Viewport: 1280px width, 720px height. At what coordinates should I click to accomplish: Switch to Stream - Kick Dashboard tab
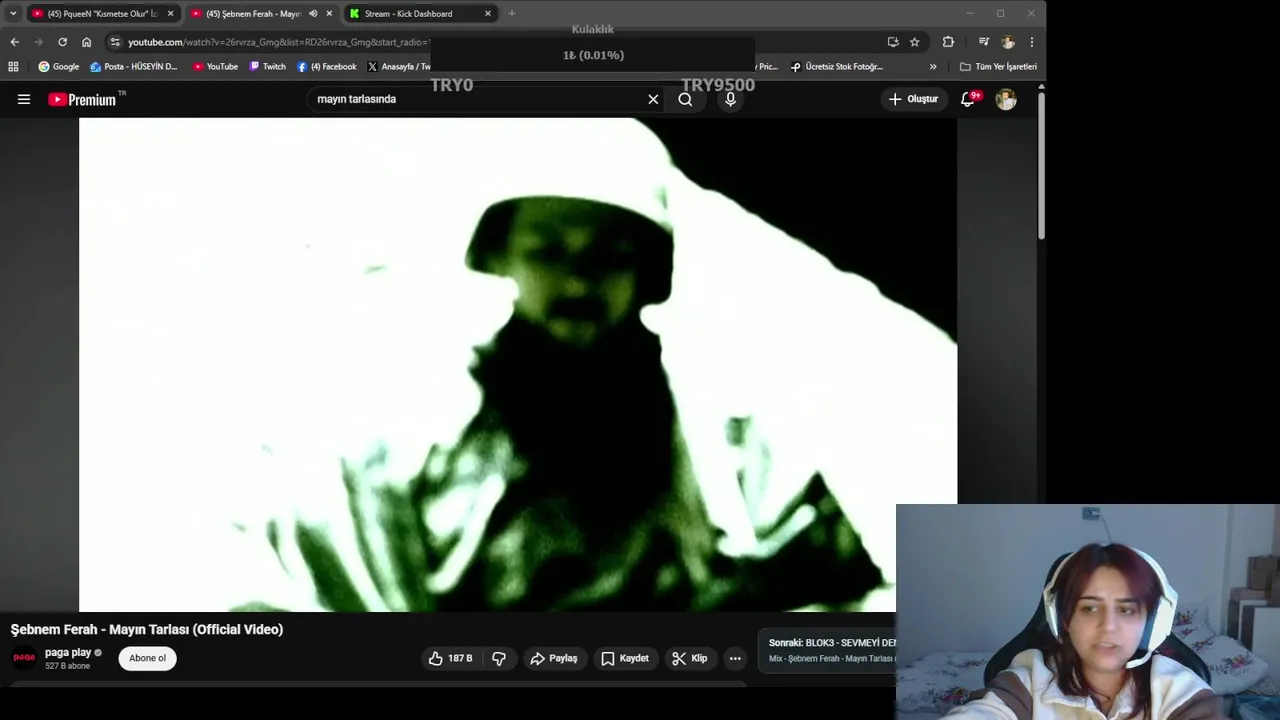pyautogui.click(x=408, y=14)
